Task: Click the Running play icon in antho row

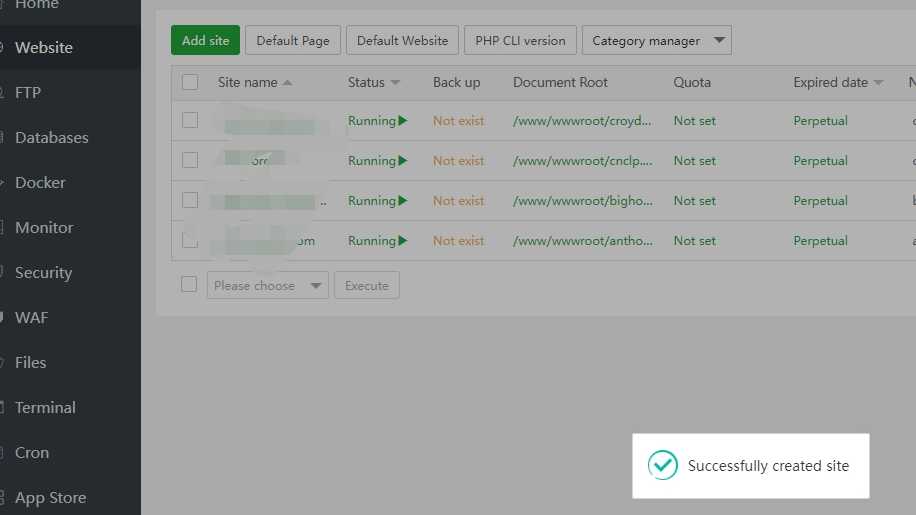Action: pos(403,241)
